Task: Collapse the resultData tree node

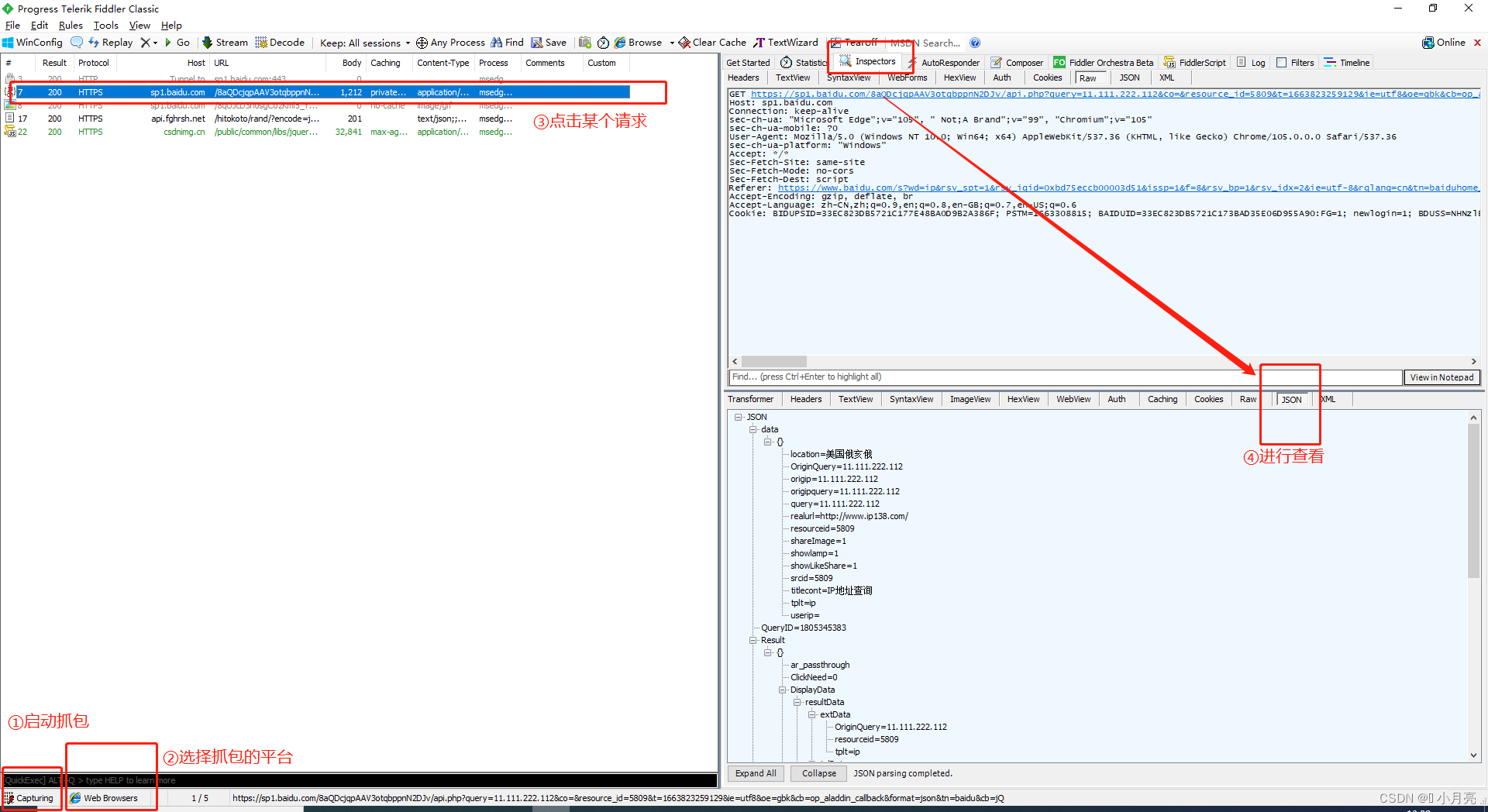Action: pos(797,702)
